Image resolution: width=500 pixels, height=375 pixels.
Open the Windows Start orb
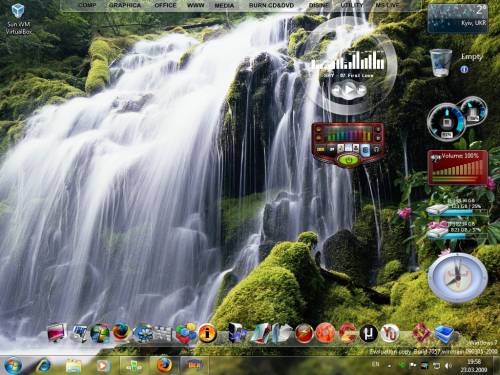click(x=13, y=366)
